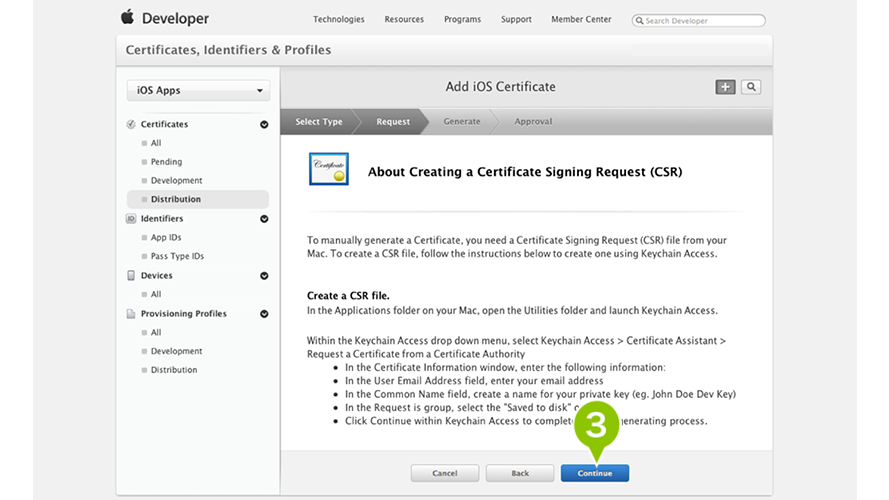Image resolution: width=889 pixels, height=500 pixels.
Task: Open the Technologies menu
Action: (x=338, y=19)
